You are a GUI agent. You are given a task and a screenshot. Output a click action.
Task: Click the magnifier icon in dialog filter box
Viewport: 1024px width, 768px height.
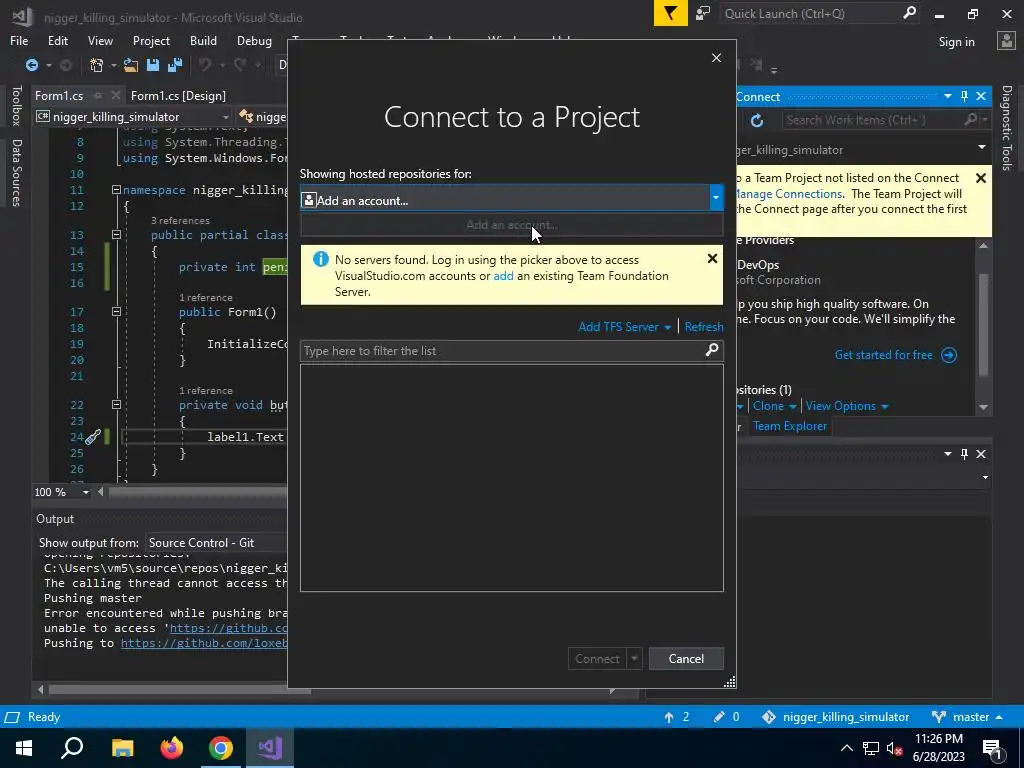[x=712, y=350]
